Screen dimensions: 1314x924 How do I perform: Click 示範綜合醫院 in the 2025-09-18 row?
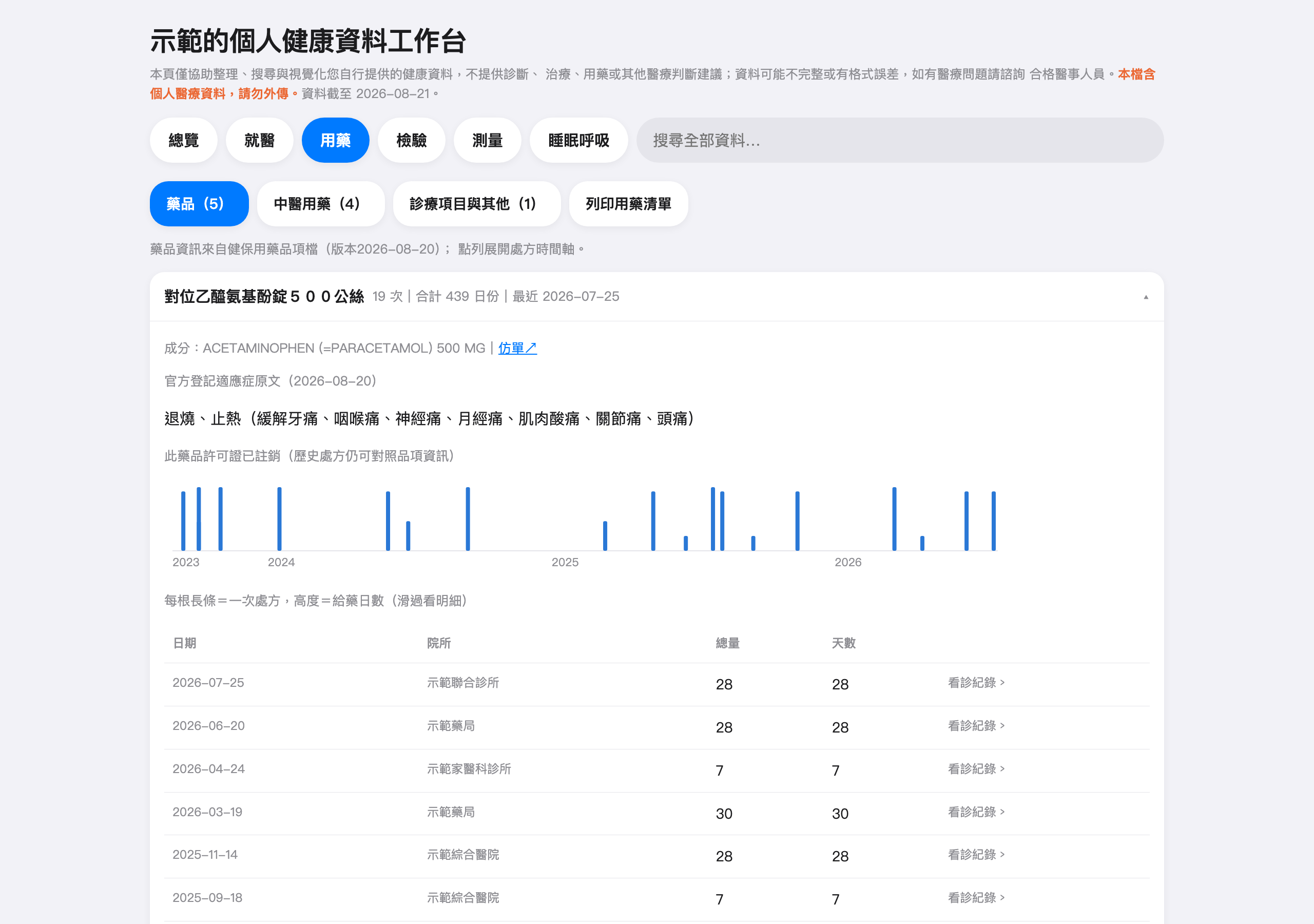tap(463, 897)
